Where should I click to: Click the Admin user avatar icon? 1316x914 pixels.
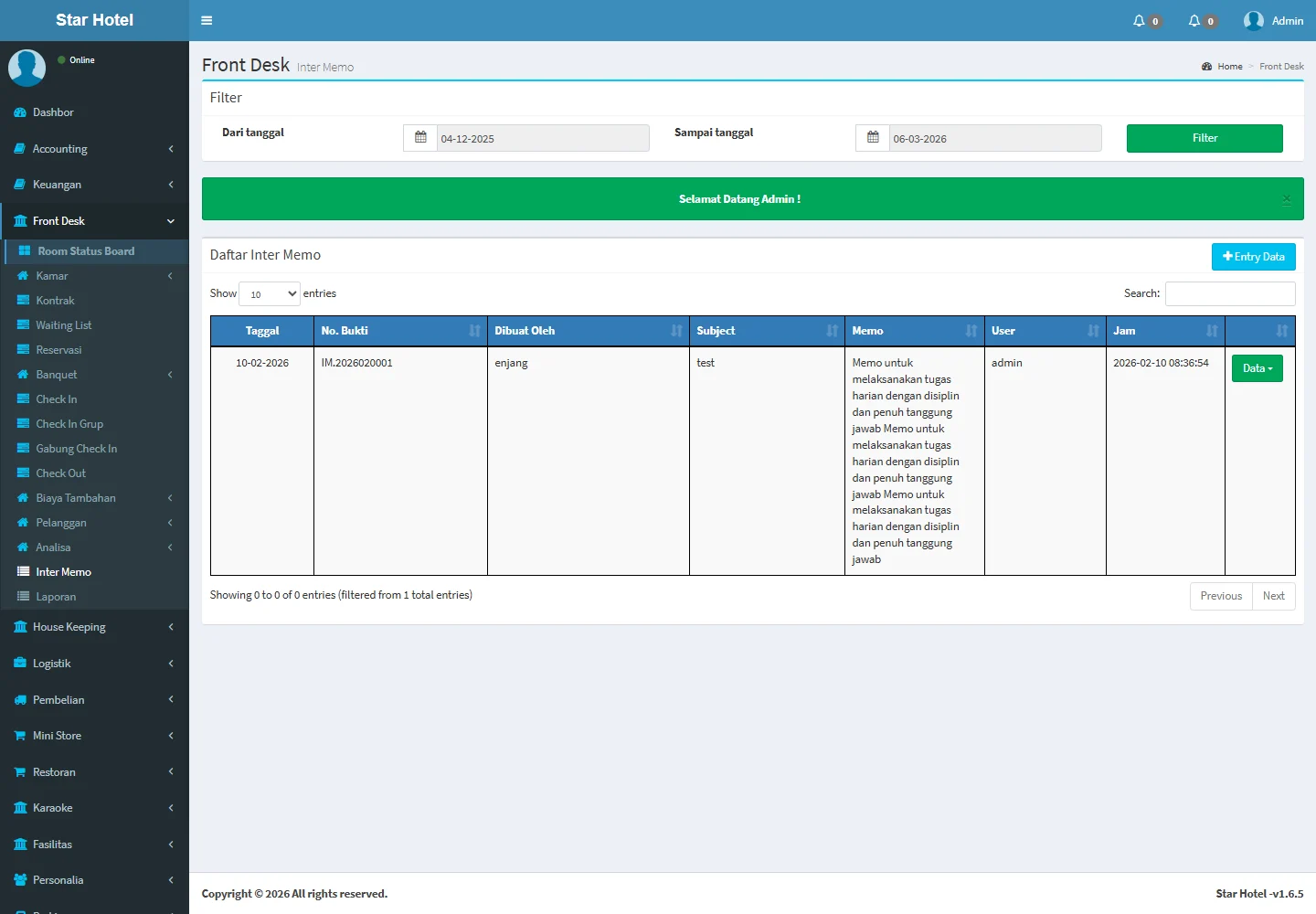pos(1253,20)
